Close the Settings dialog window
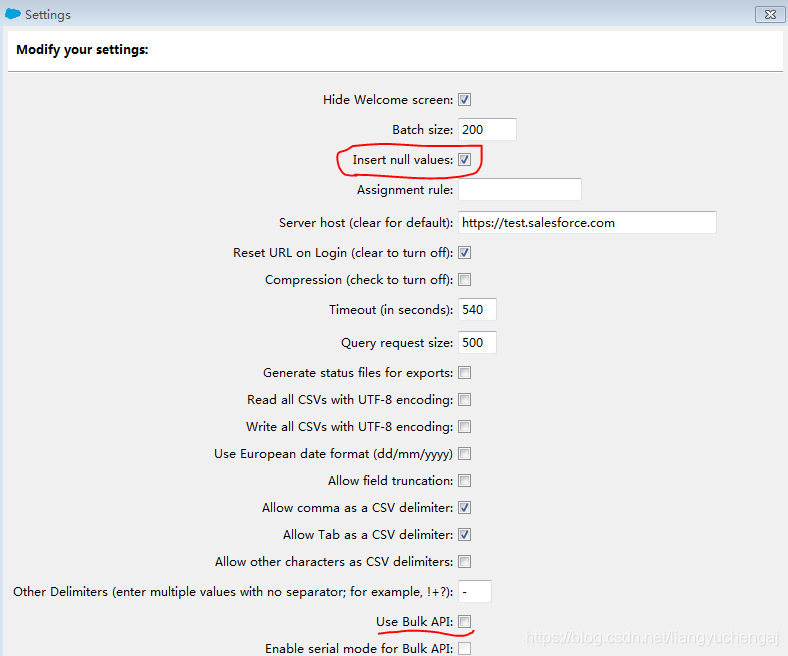This screenshot has height=656, width=788. 770,15
